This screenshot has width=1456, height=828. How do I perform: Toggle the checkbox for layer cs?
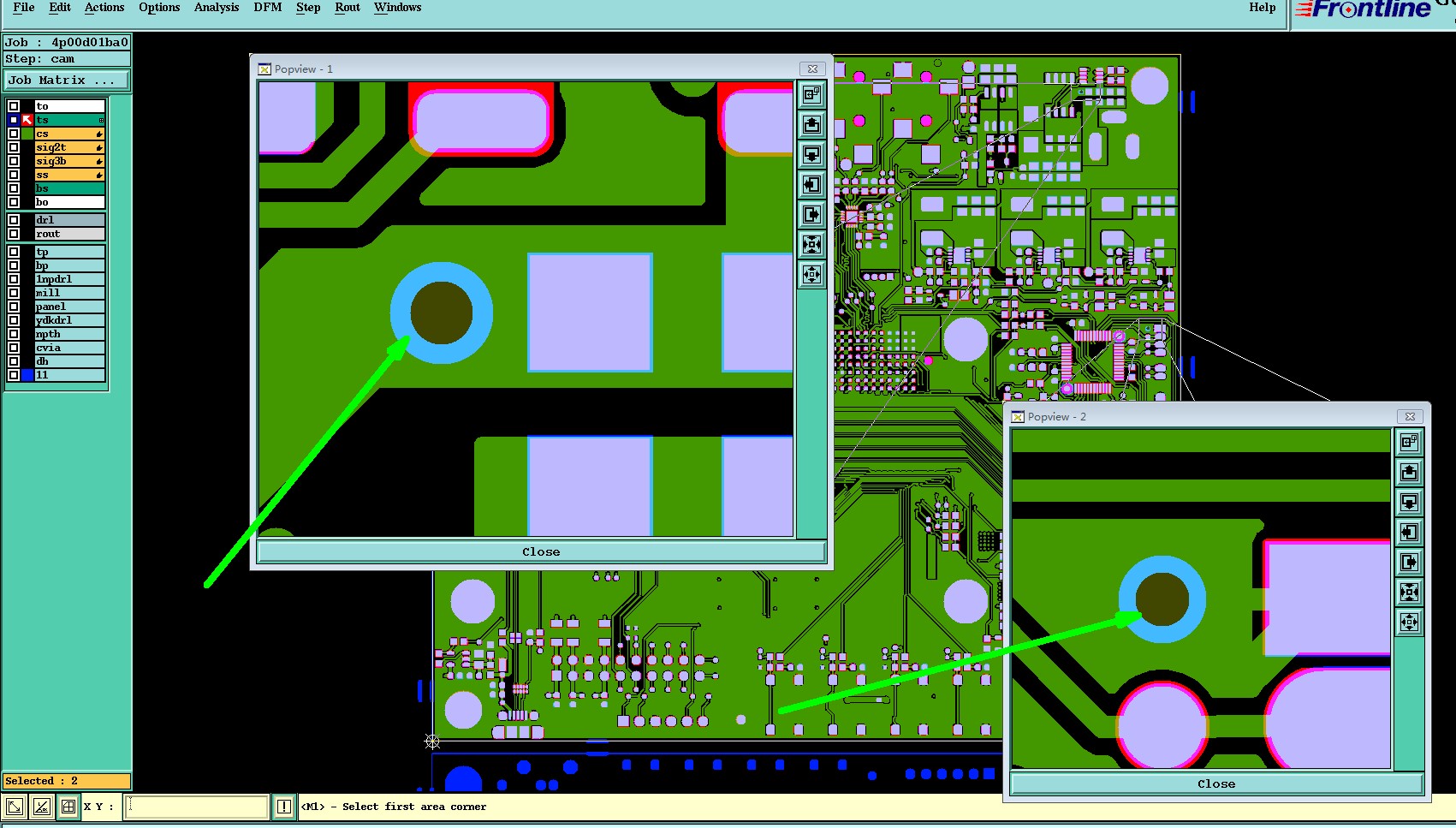(14, 134)
